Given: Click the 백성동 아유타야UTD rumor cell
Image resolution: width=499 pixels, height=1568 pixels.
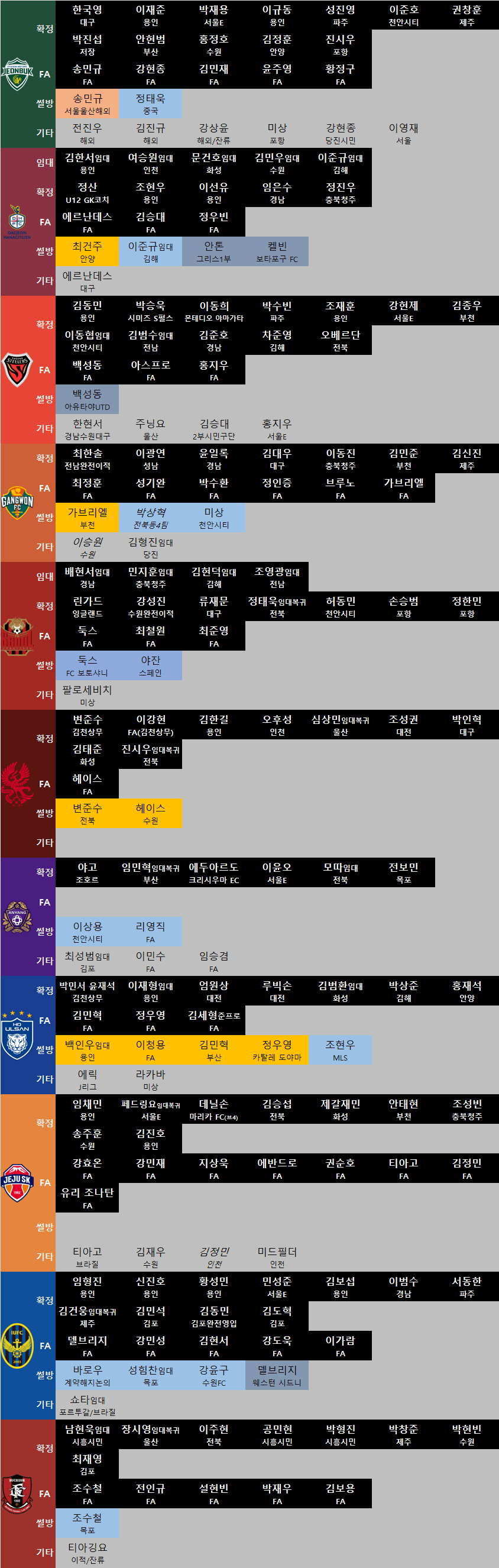Looking at the screenshot, I should point(87,399).
